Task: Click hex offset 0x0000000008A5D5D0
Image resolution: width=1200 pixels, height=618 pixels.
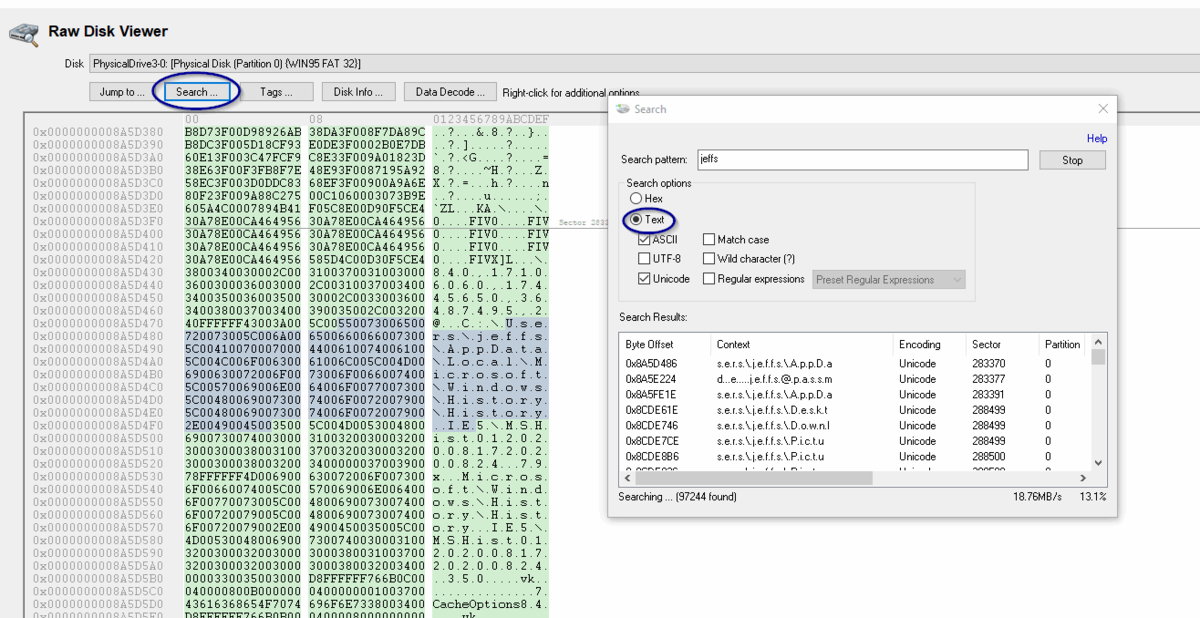Action: 98,604
